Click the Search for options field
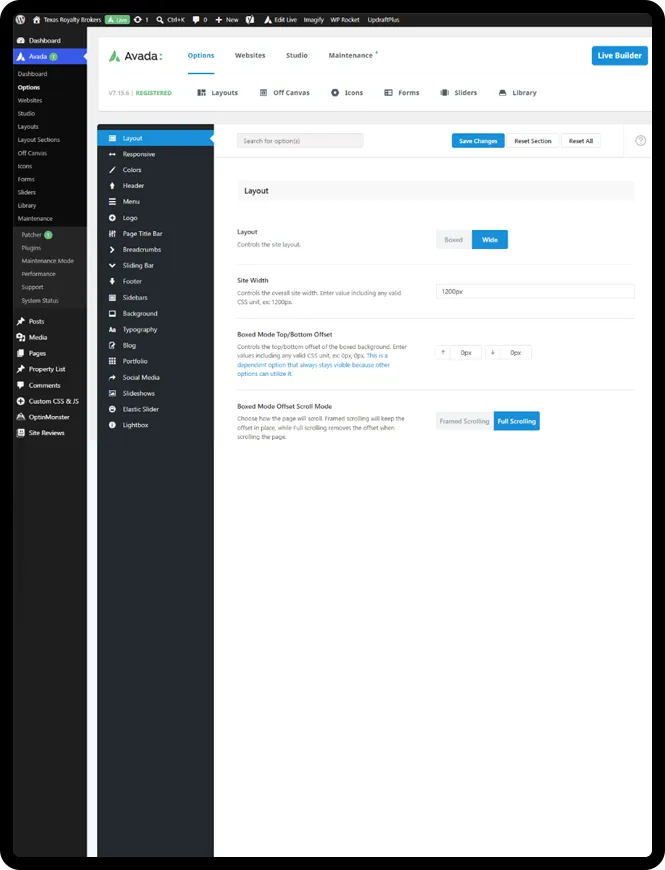This screenshot has height=870, width=665. click(300, 141)
